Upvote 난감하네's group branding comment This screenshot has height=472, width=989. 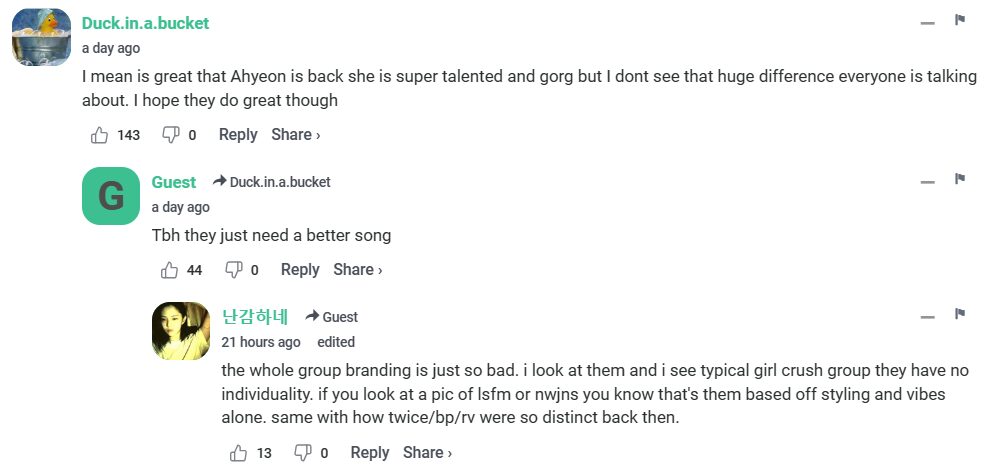tap(239, 453)
